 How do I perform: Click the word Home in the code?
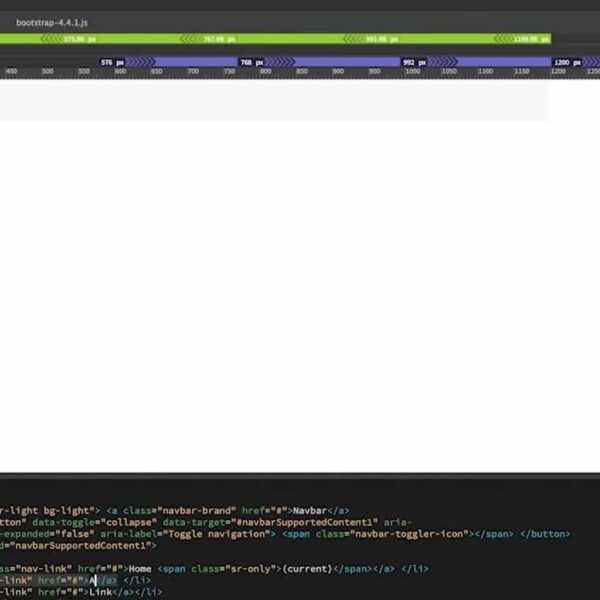pos(140,568)
